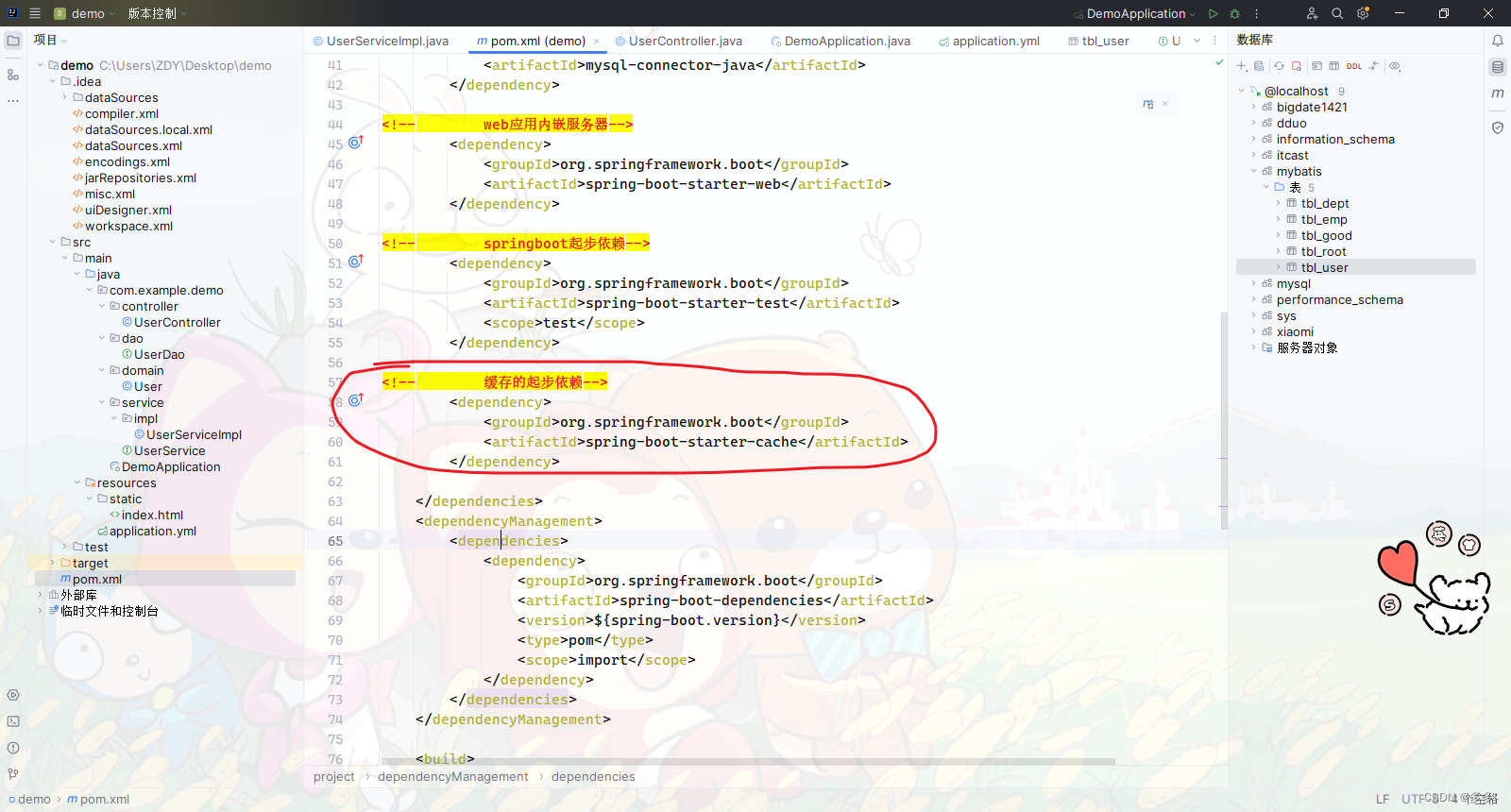Open UserController in project tree

point(171,322)
